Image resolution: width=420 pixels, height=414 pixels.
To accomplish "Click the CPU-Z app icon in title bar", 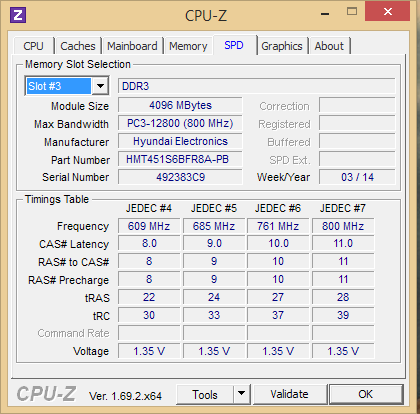I will coord(18,15).
